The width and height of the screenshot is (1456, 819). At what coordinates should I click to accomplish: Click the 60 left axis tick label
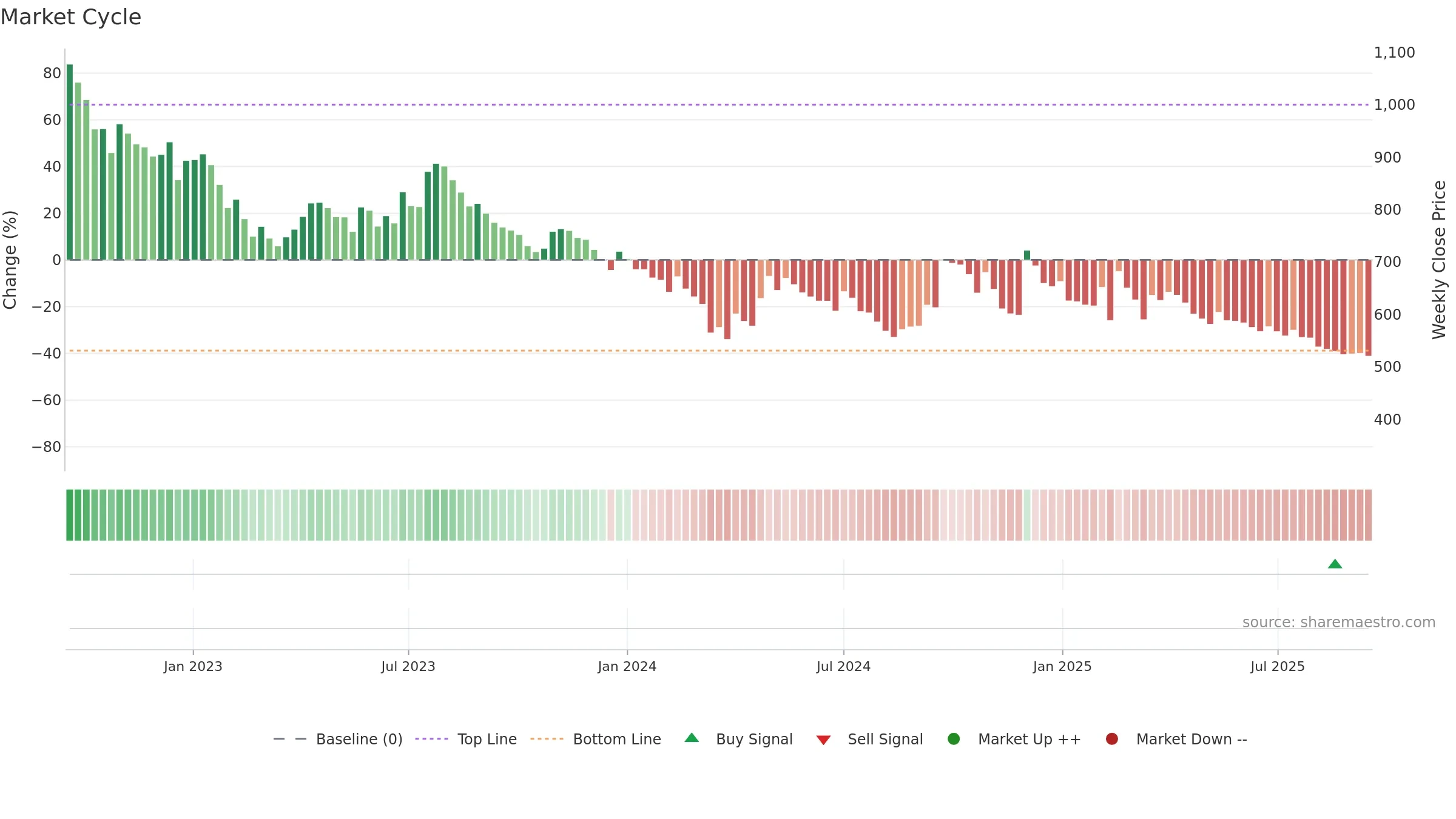52,120
